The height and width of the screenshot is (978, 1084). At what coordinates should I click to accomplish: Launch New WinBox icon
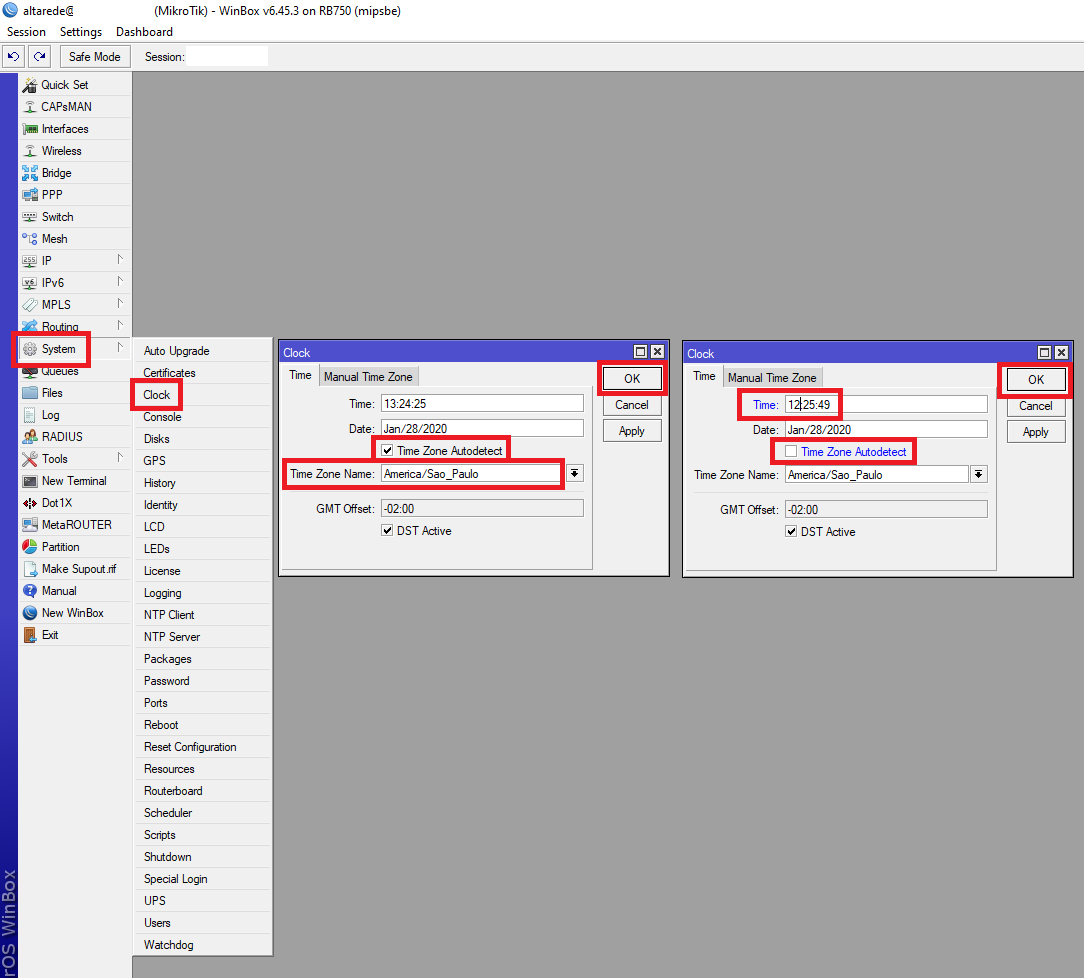[30, 613]
